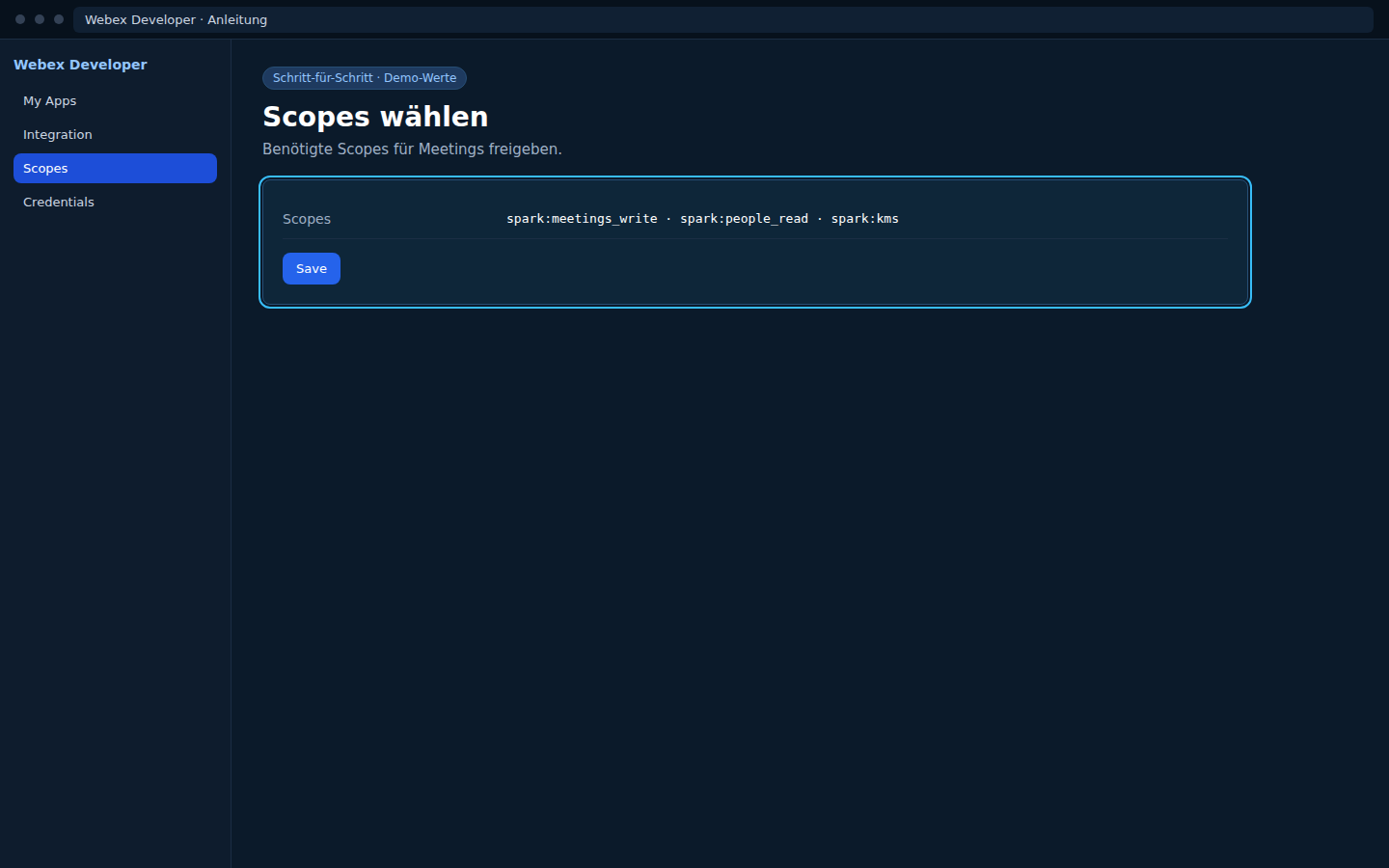Click the Benötigte Scopes für Meetings freigeben subtitle
The height and width of the screenshot is (868, 1389).
tap(412, 149)
